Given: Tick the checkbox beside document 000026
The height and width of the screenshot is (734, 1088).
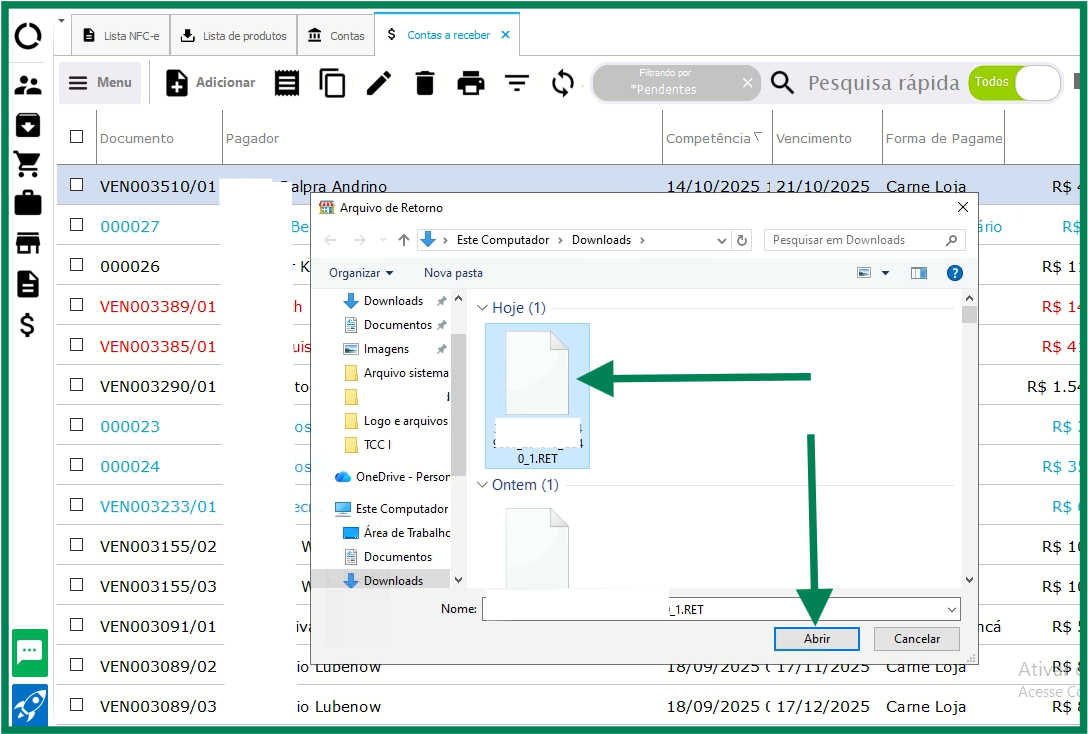Looking at the screenshot, I should coord(77,265).
